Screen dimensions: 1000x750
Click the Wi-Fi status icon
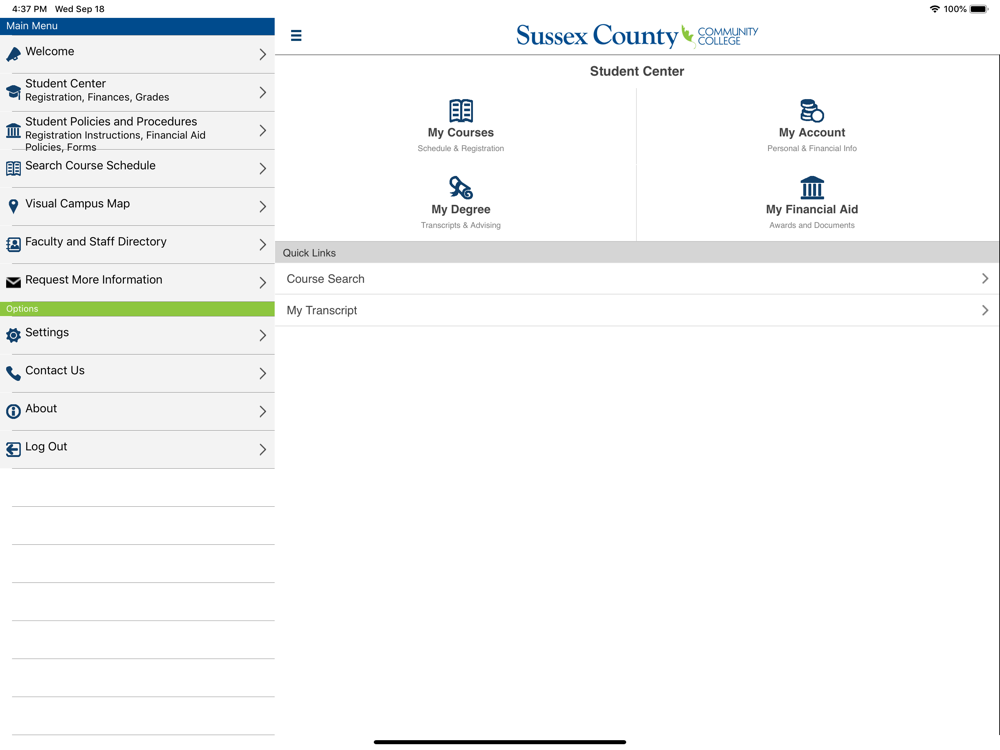coord(934,9)
